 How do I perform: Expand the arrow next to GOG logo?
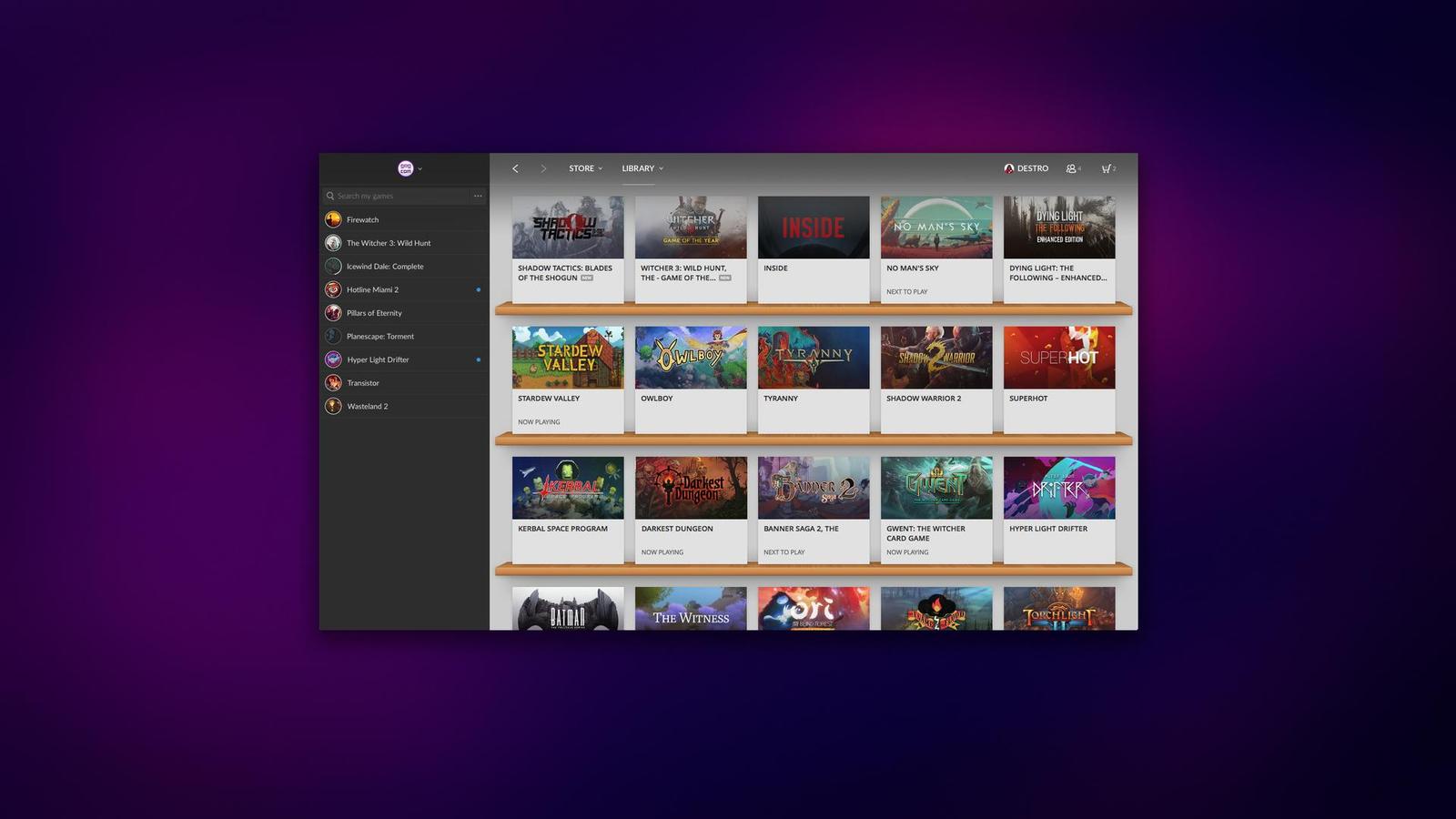[420, 169]
